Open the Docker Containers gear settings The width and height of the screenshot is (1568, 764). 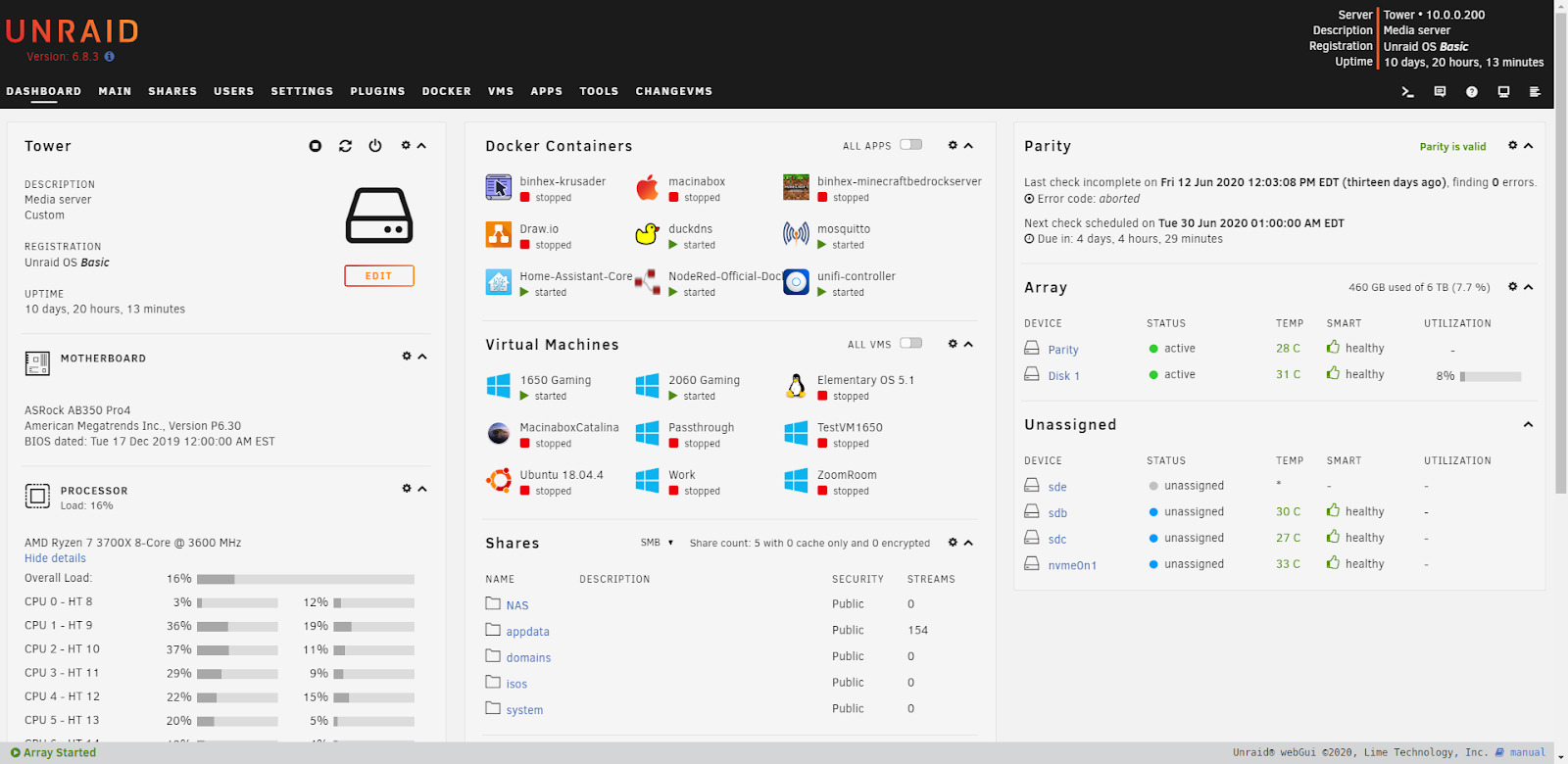953,145
